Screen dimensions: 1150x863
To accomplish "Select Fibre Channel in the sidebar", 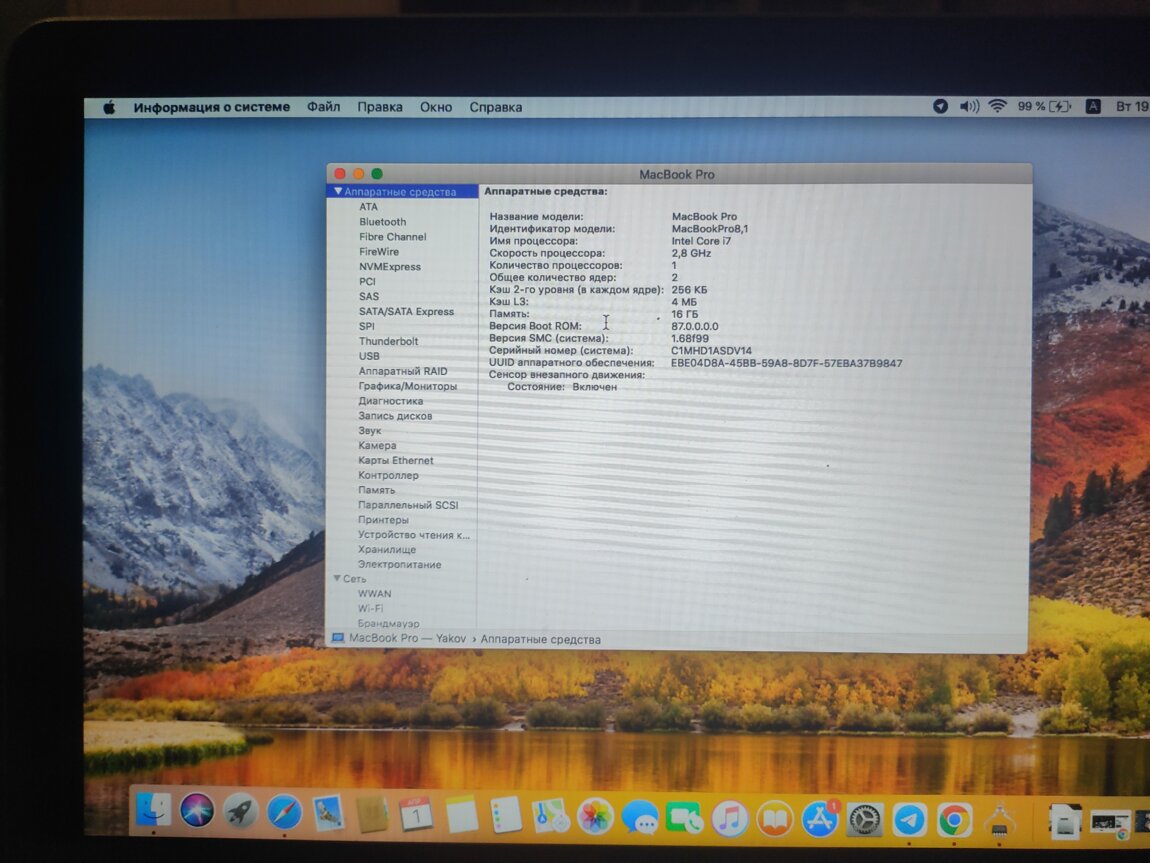I will click(392, 237).
